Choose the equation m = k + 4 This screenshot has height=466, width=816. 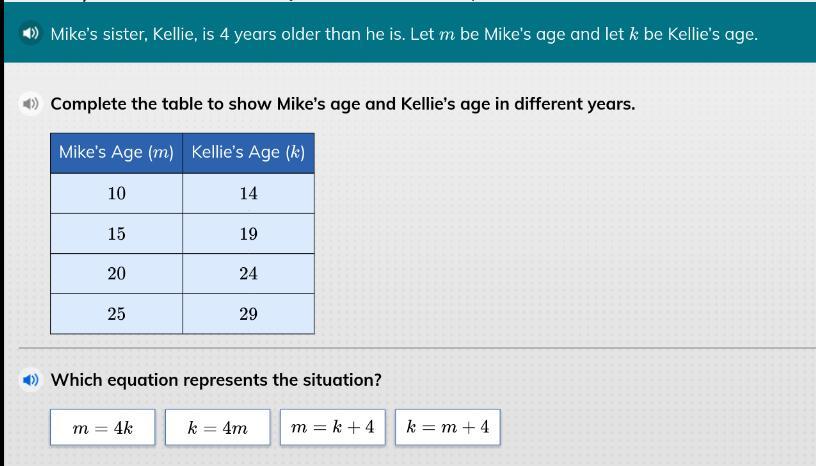click(332, 427)
